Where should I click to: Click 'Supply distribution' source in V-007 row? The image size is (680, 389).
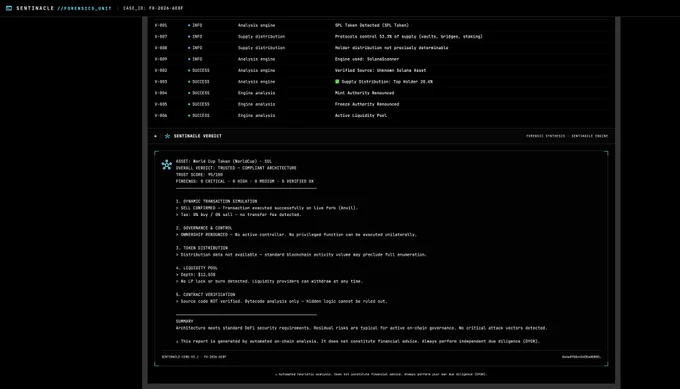pos(262,37)
